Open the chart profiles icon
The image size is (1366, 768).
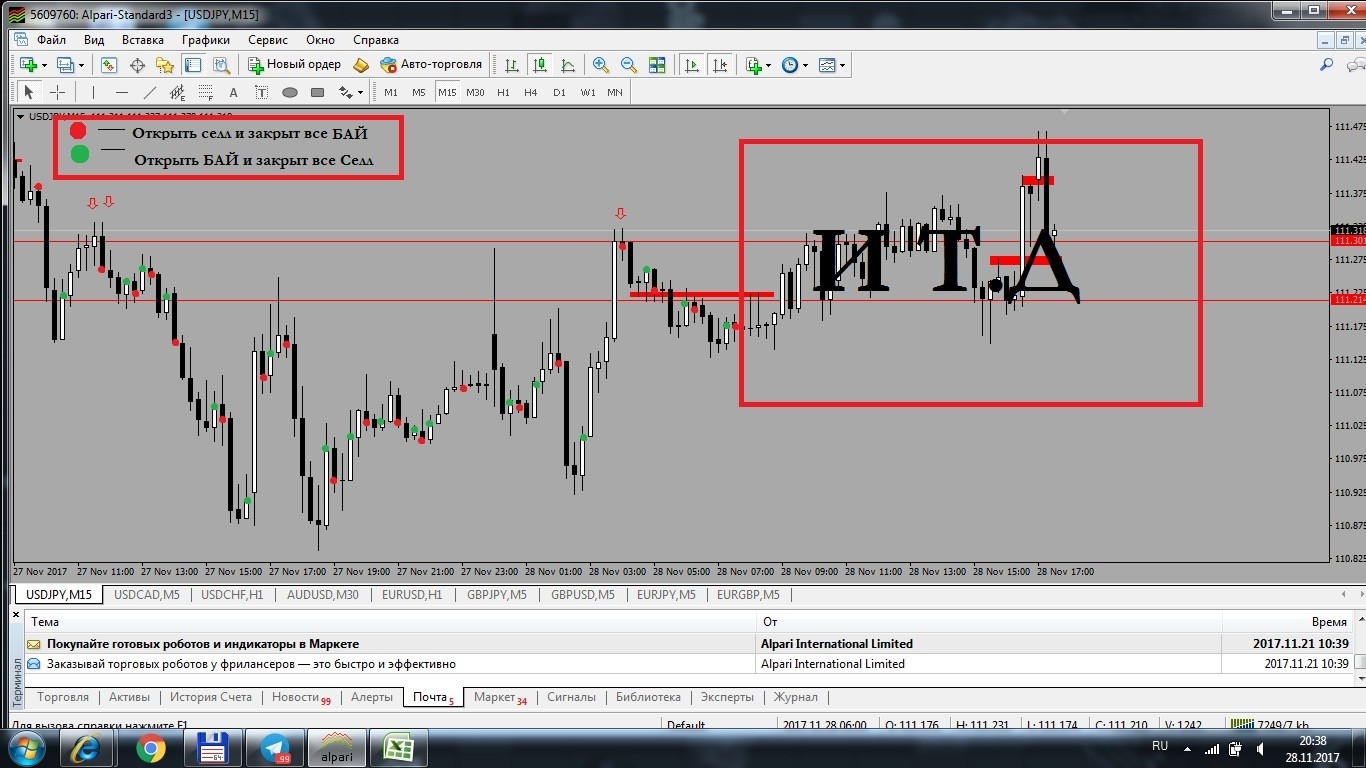66,65
